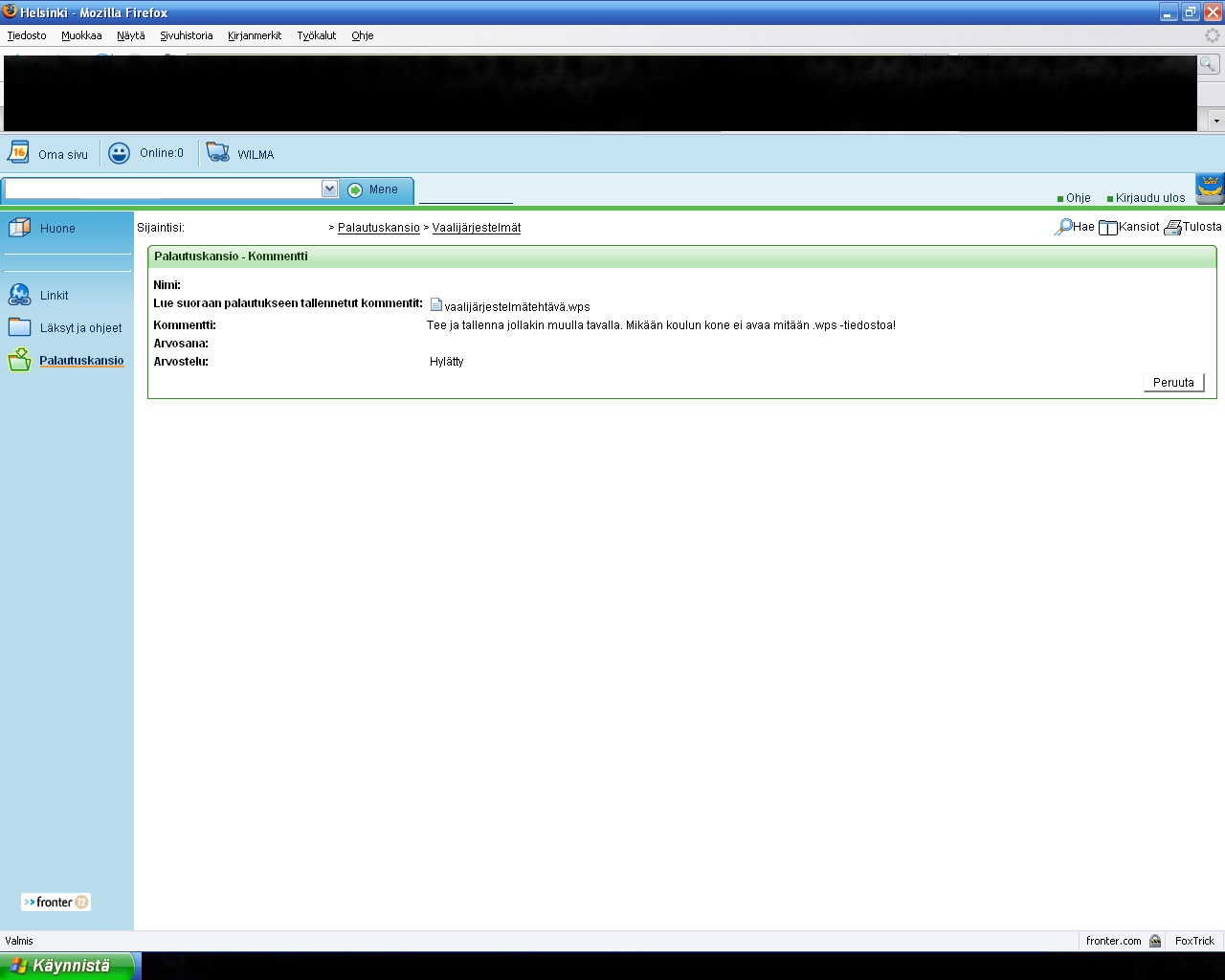Open the Linkit globe icon

tap(19, 295)
